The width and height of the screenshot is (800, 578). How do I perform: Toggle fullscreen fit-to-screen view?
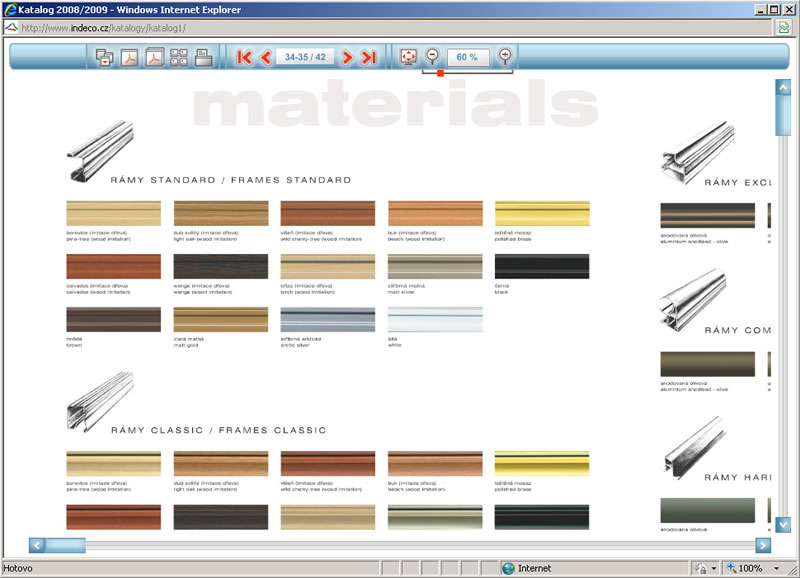point(408,57)
